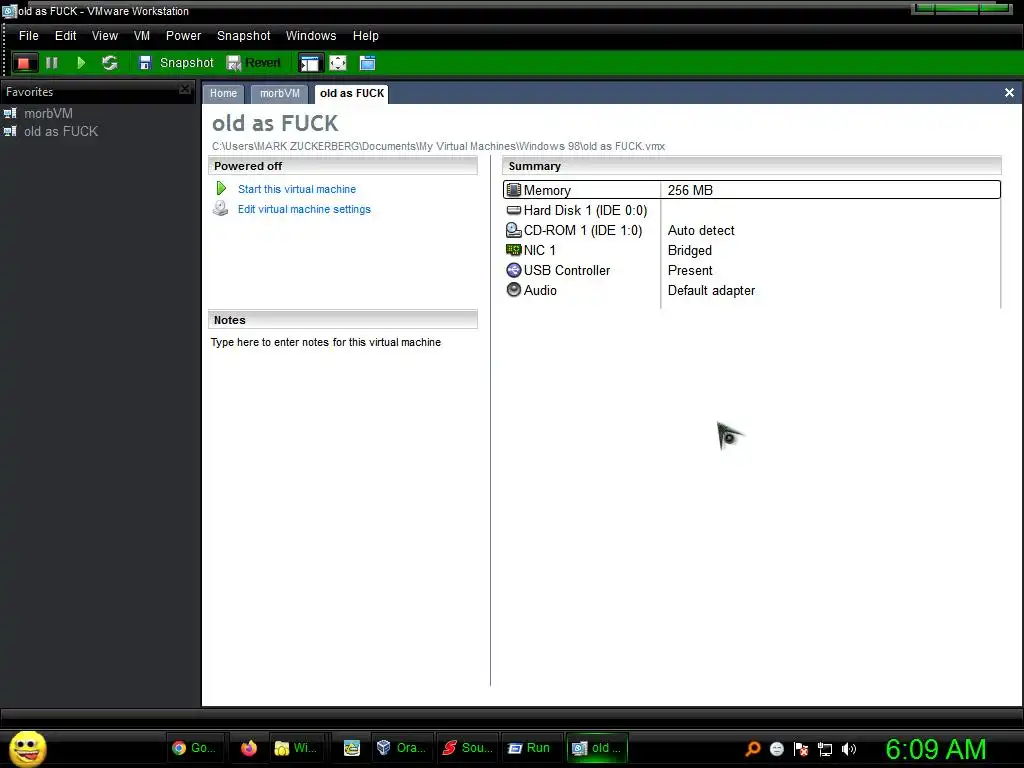
Task: Close the Favorites panel
Action: (x=185, y=88)
